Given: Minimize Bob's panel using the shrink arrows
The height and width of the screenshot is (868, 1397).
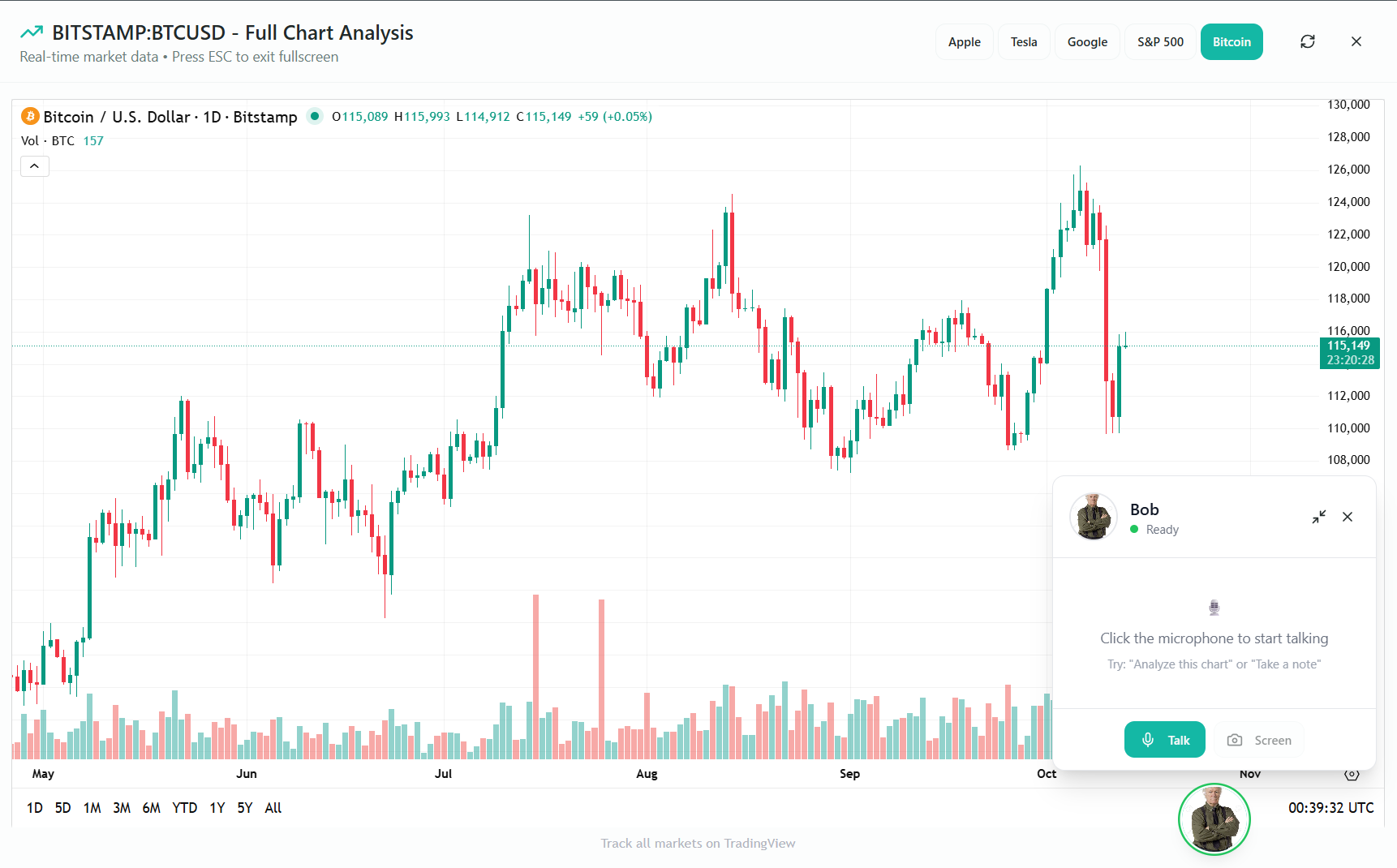Looking at the screenshot, I should coord(1318,517).
